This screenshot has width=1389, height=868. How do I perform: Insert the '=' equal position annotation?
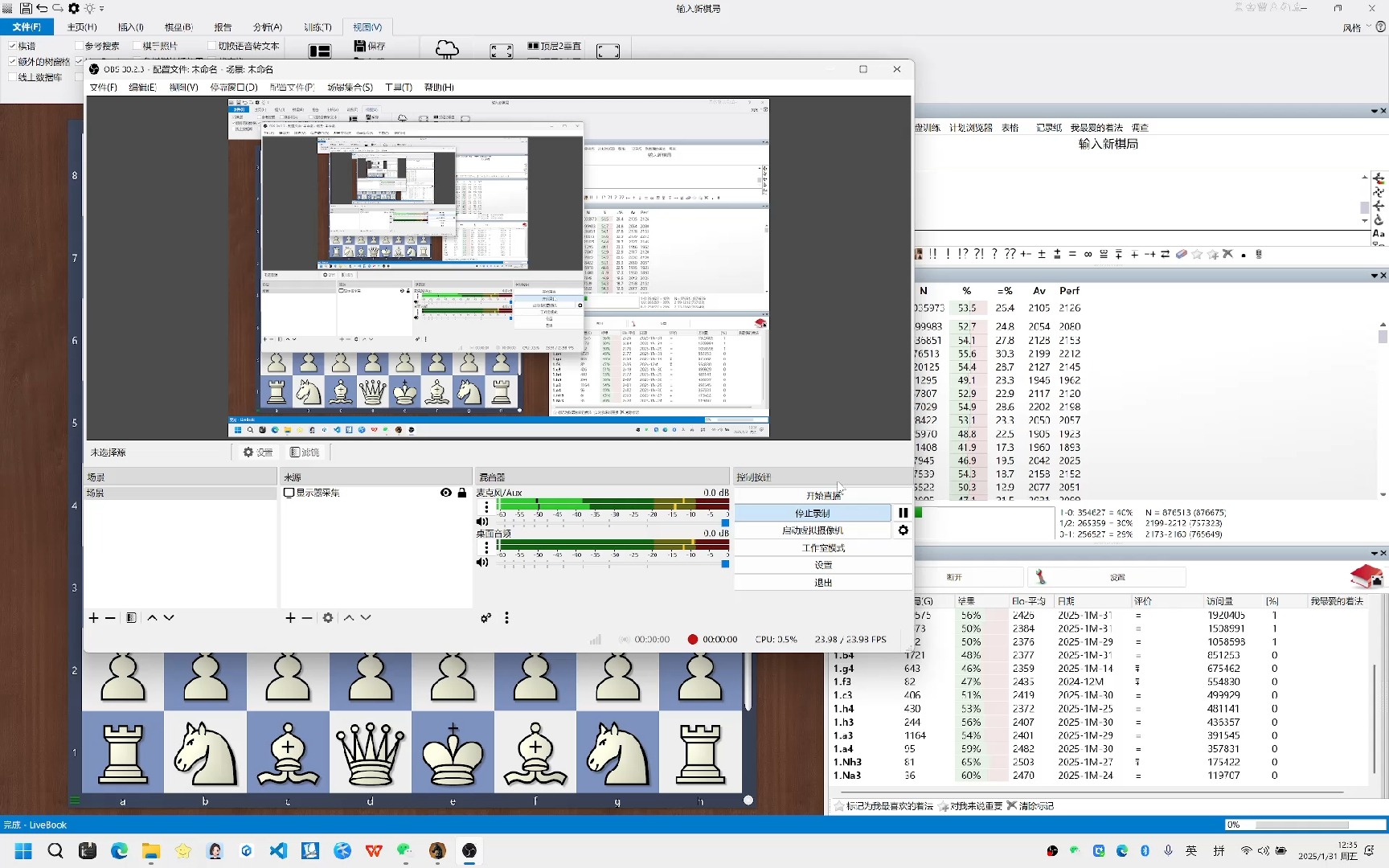point(1072,254)
